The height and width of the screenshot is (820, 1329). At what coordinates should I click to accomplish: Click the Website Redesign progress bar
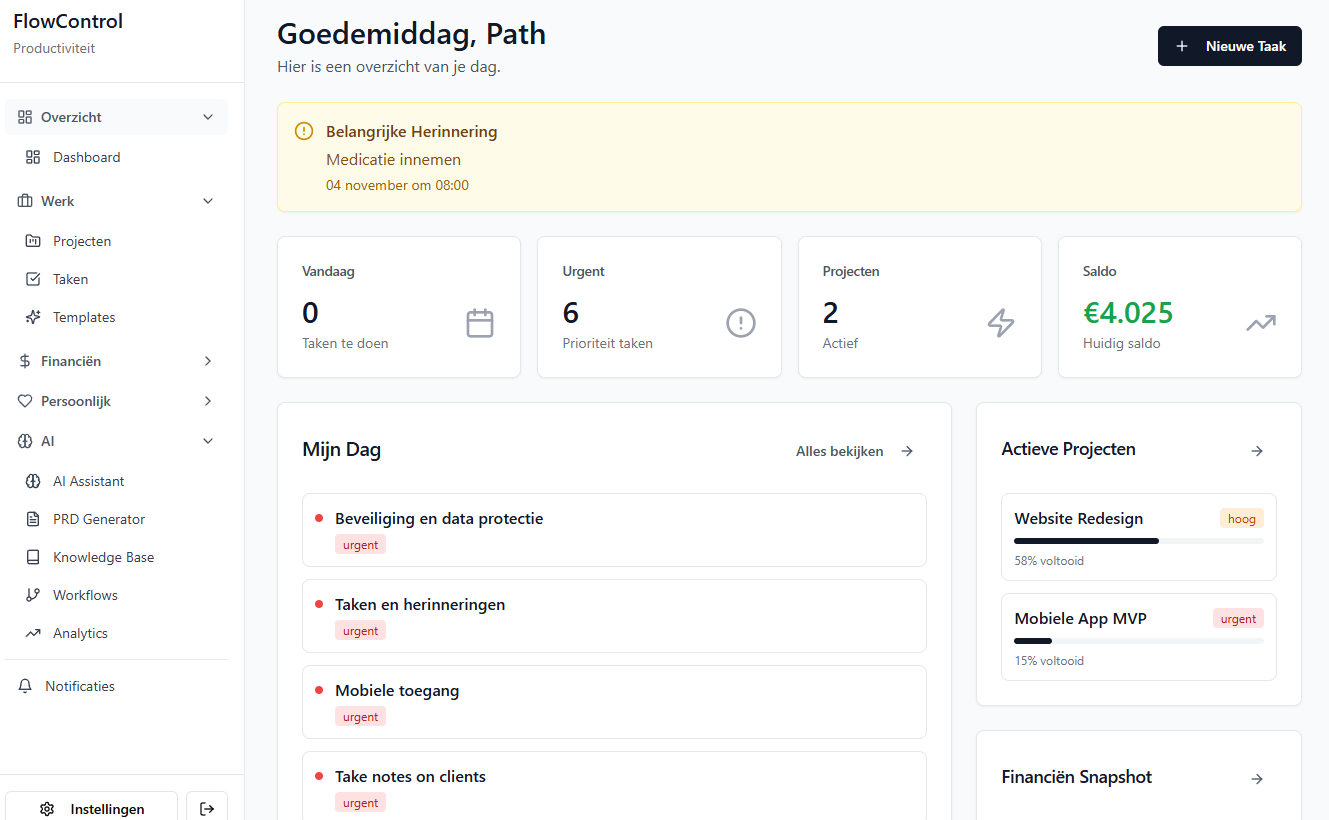pyautogui.click(x=1138, y=541)
